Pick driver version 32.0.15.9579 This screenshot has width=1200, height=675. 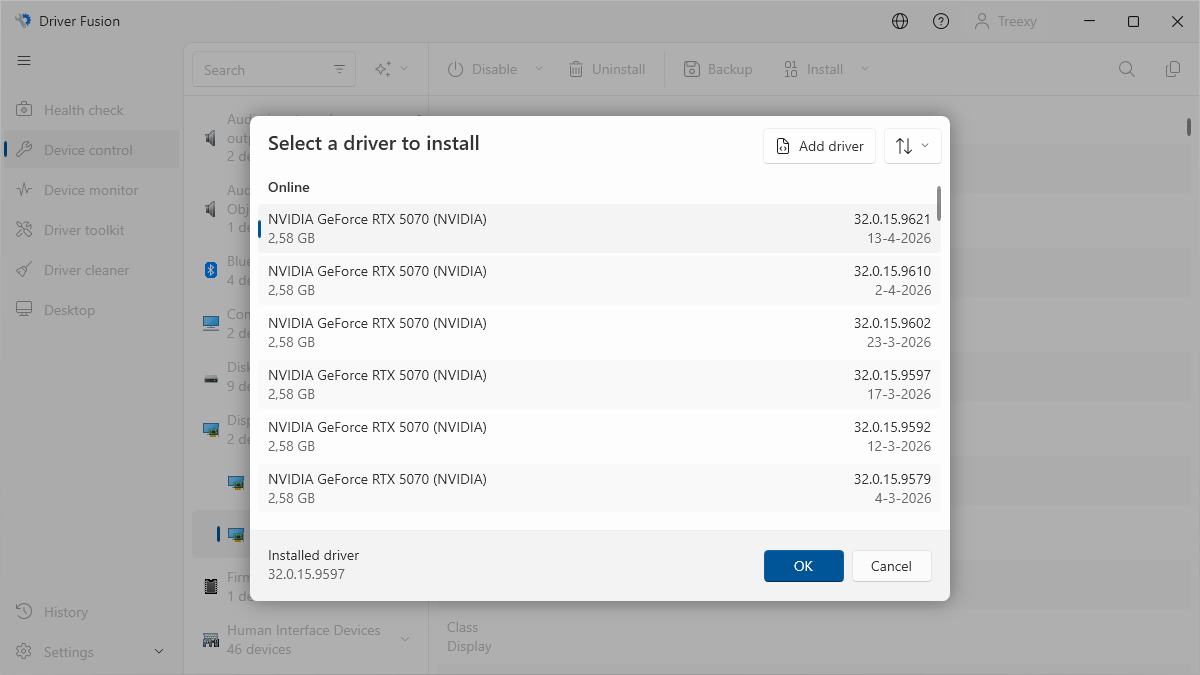click(599, 488)
